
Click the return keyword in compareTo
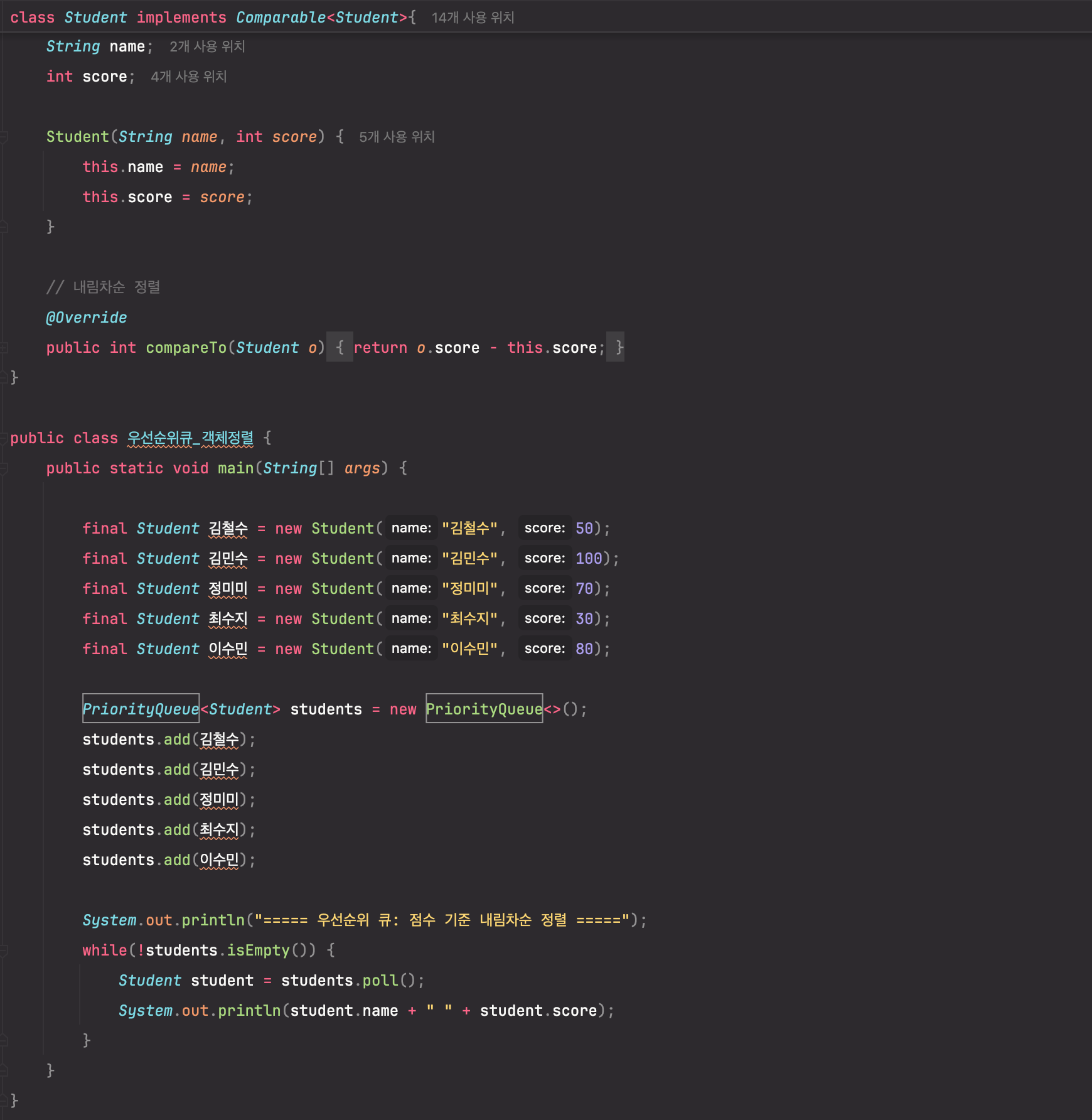[x=380, y=348]
